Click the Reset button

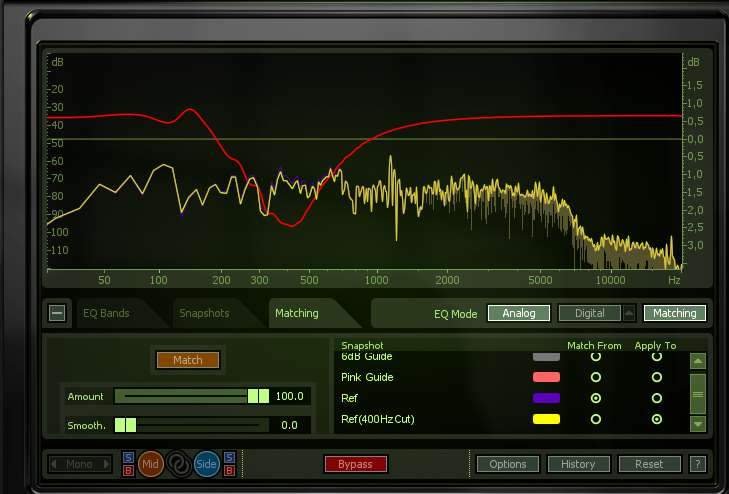649,464
